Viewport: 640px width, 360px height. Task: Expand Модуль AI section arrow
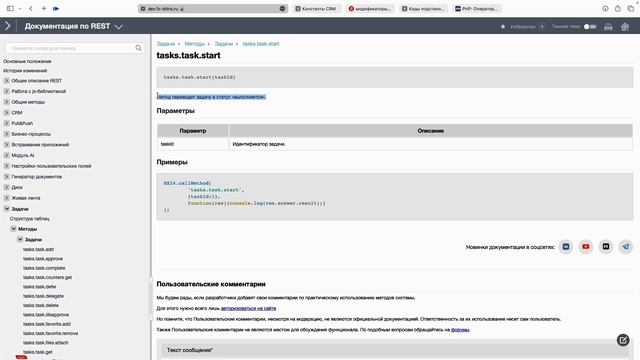tap(7, 155)
